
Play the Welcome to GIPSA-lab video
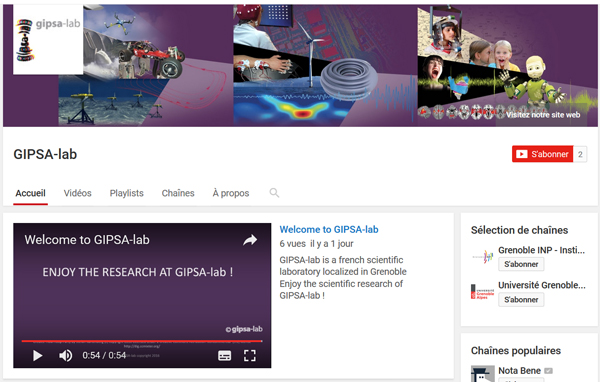(37, 356)
